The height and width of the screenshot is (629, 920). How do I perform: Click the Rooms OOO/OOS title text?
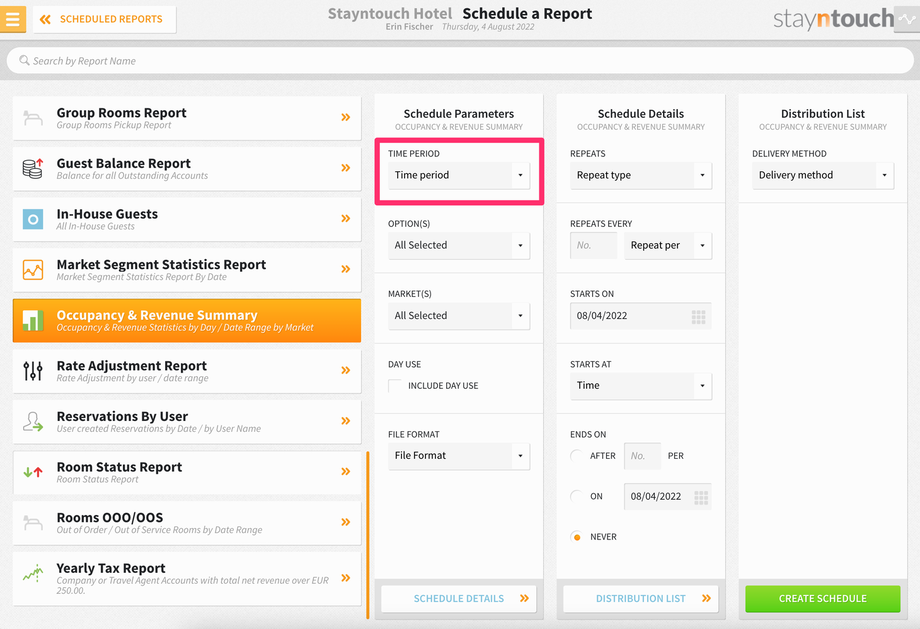[110, 518]
